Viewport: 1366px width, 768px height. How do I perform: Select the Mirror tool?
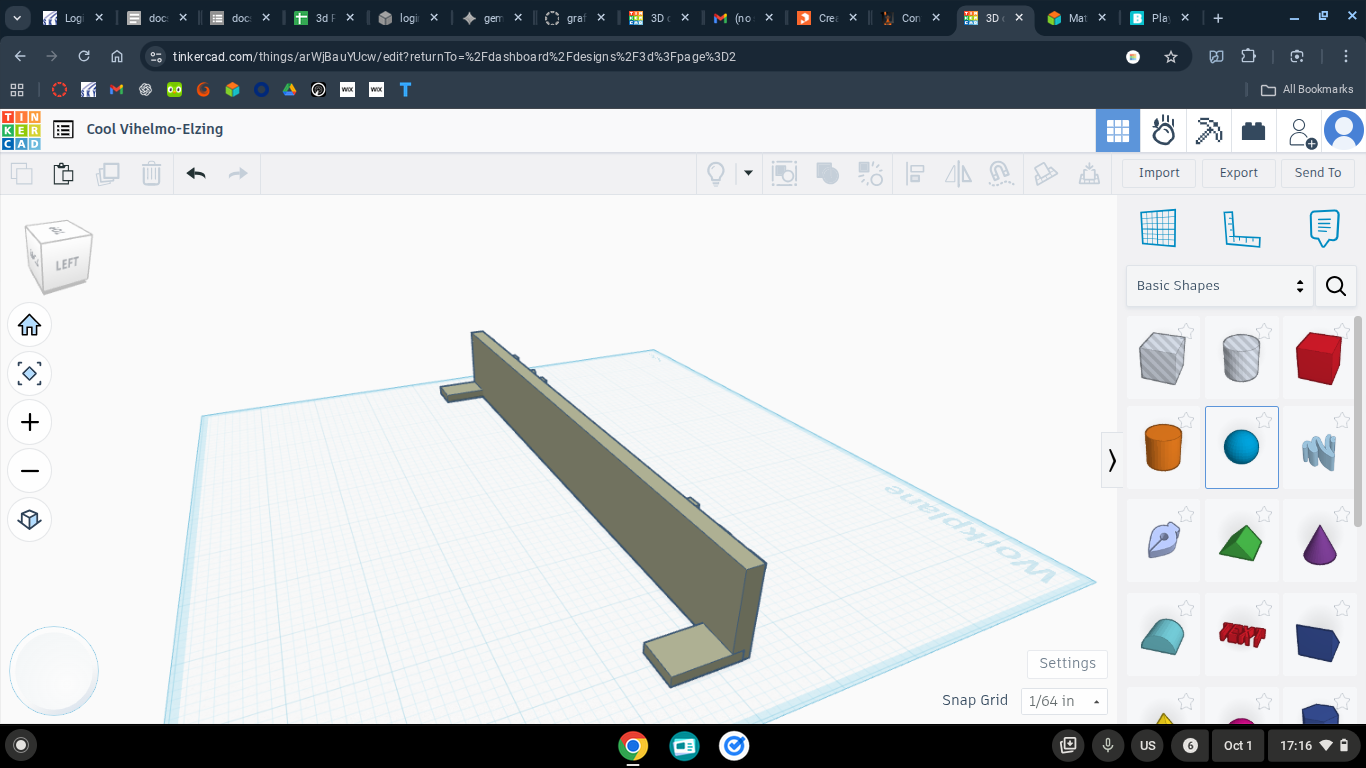click(x=958, y=173)
